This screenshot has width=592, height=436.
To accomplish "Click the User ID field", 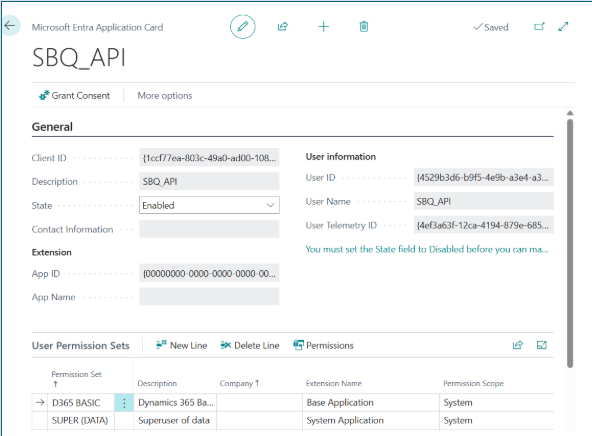I will (484, 177).
